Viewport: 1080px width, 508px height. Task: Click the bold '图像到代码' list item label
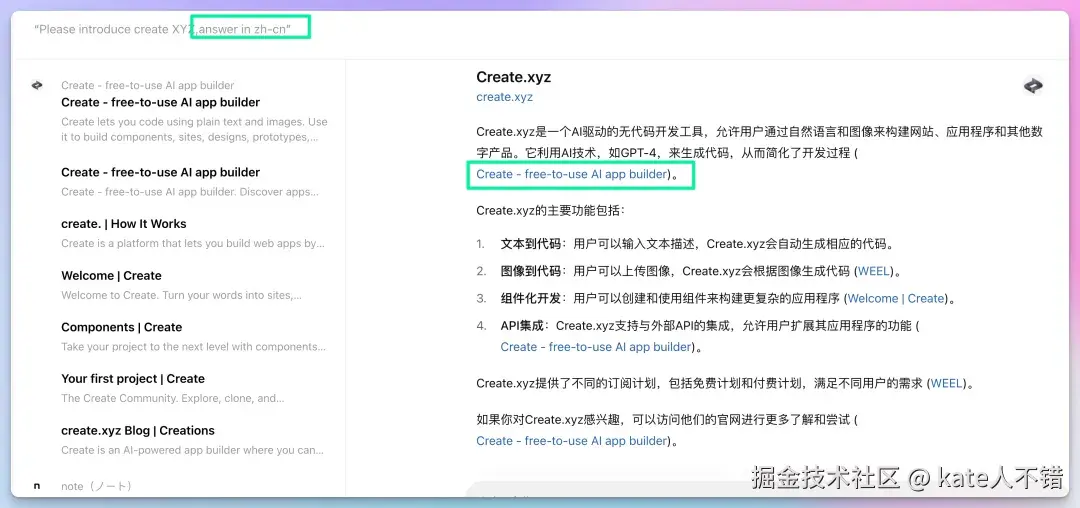coord(530,271)
